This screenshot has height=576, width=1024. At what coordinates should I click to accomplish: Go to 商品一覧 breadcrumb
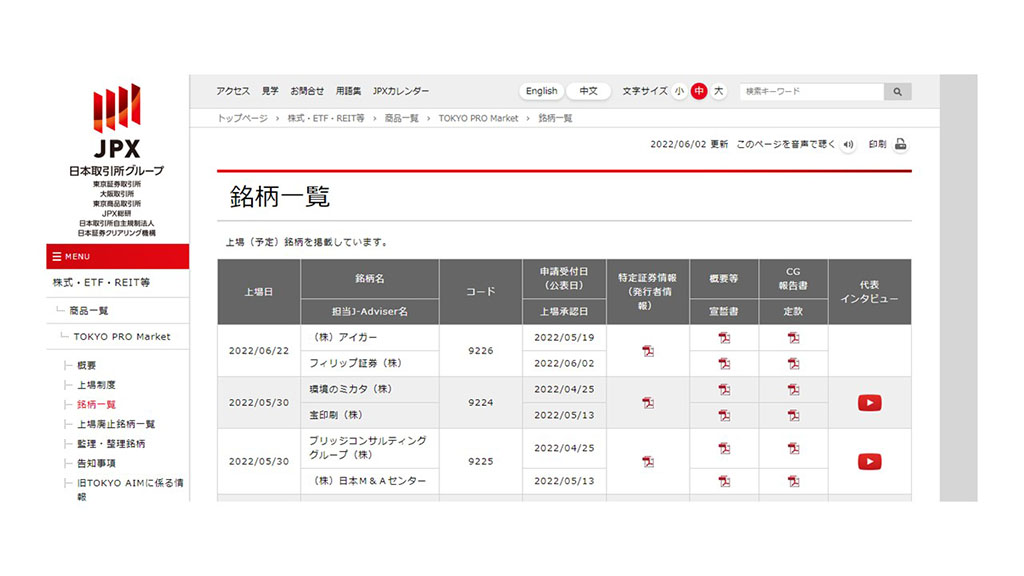pyautogui.click(x=402, y=118)
